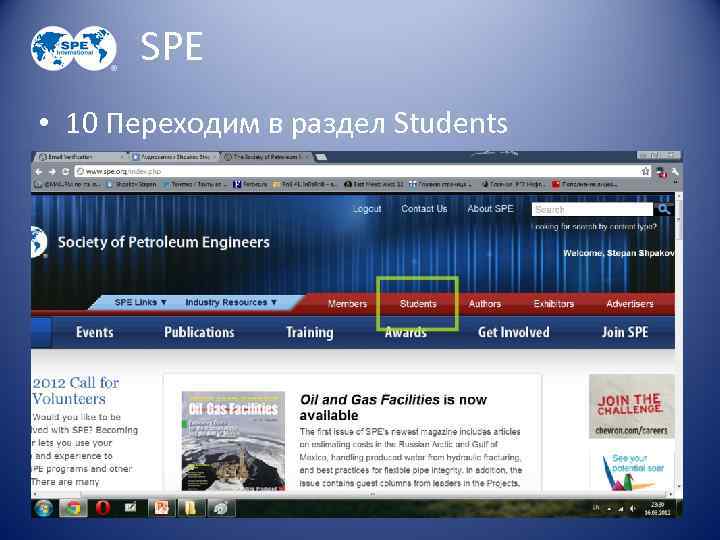Click the horizontal page scrollbar
The height and width of the screenshot is (540, 720).
pyautogui.click(x=353, y=494)
